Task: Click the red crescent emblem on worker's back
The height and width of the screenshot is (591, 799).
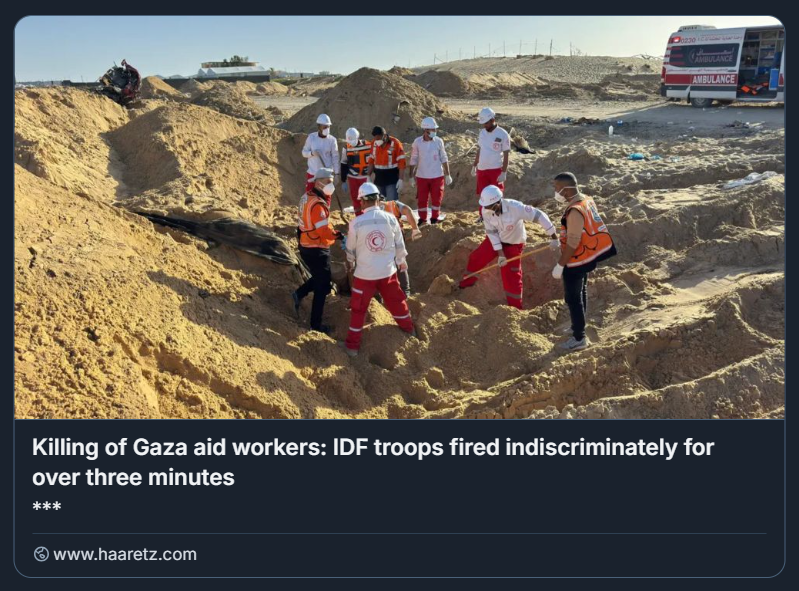Action: (x=376, y=240)
